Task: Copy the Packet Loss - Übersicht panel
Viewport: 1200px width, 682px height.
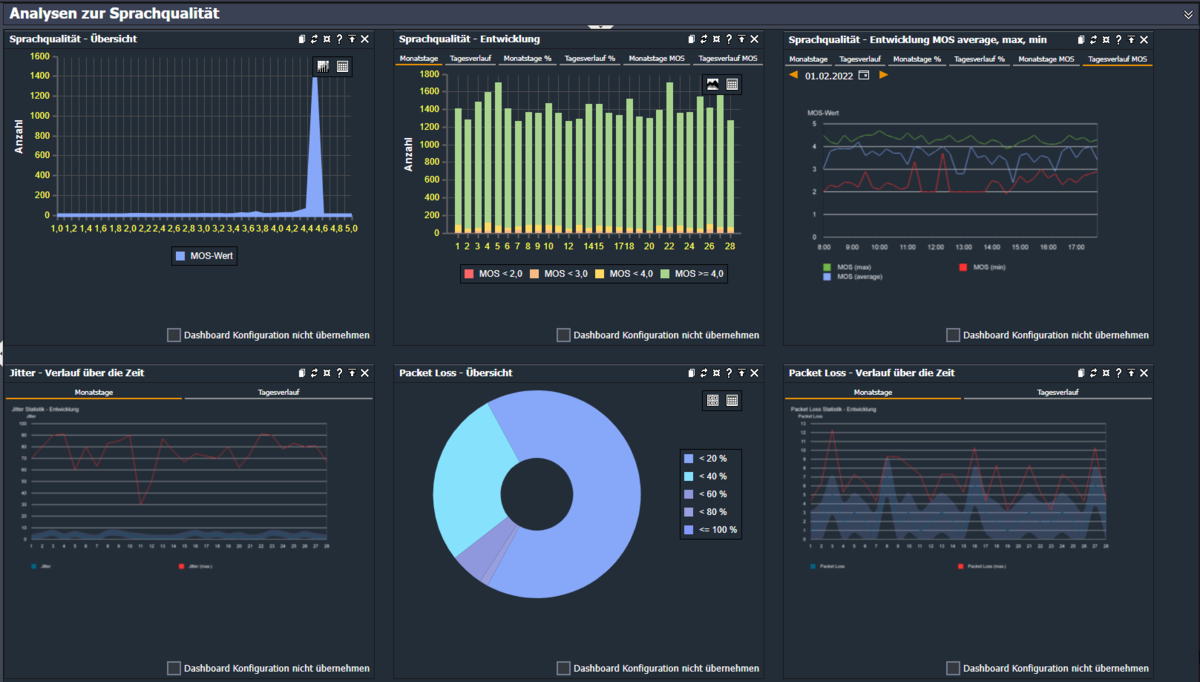Action: point(691,373)
